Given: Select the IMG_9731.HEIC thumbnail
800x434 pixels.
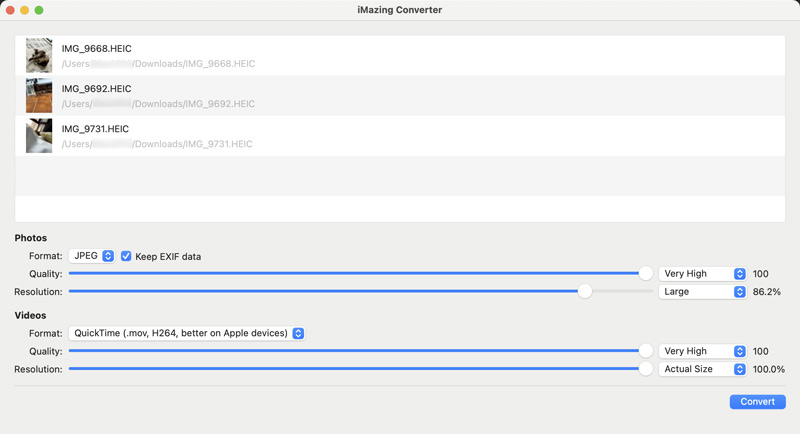Looking at the screenshot, I should tap(39, 136).
